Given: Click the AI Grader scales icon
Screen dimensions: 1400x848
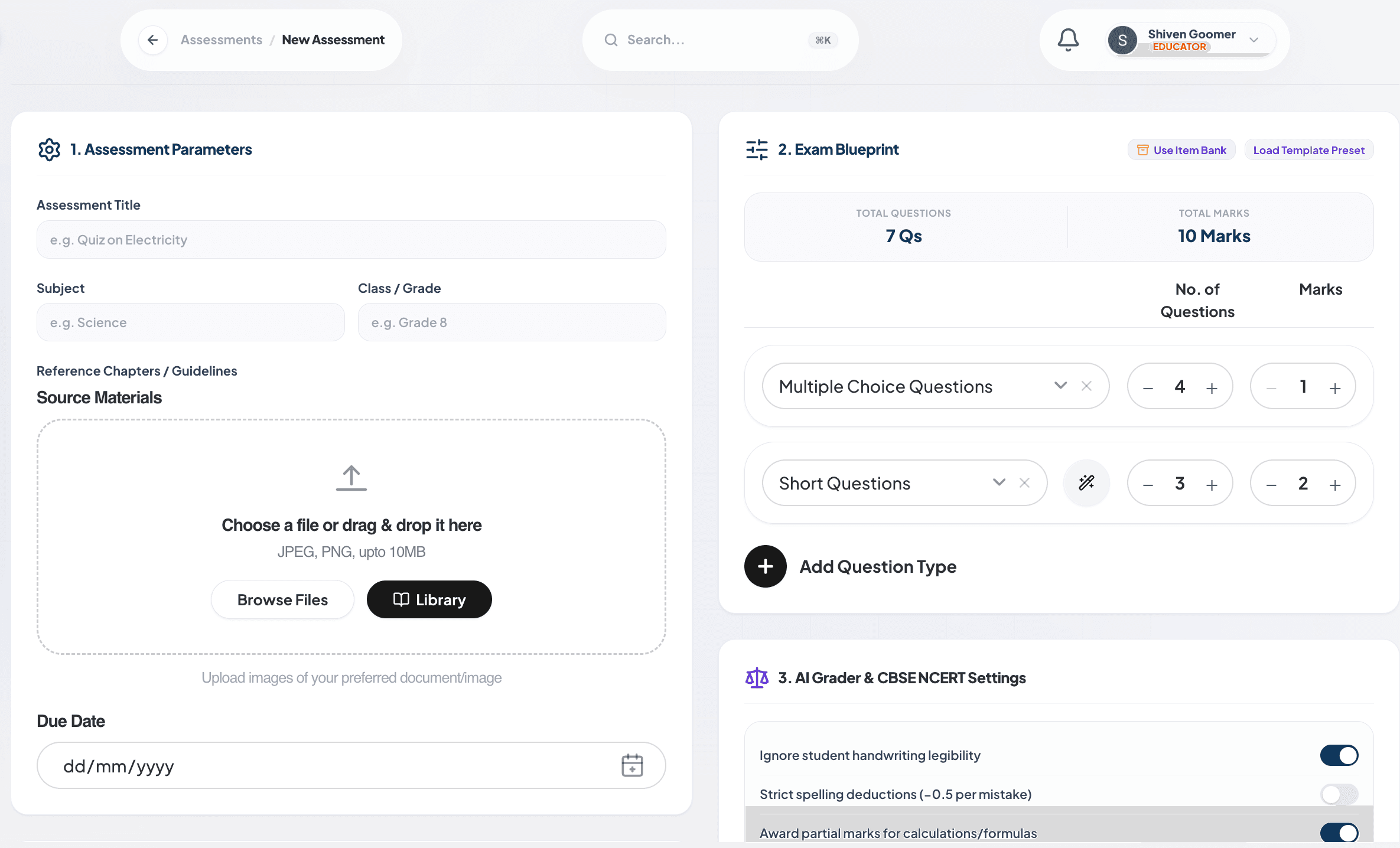Looking at the screenshot, I should click(x=757, y=678).
